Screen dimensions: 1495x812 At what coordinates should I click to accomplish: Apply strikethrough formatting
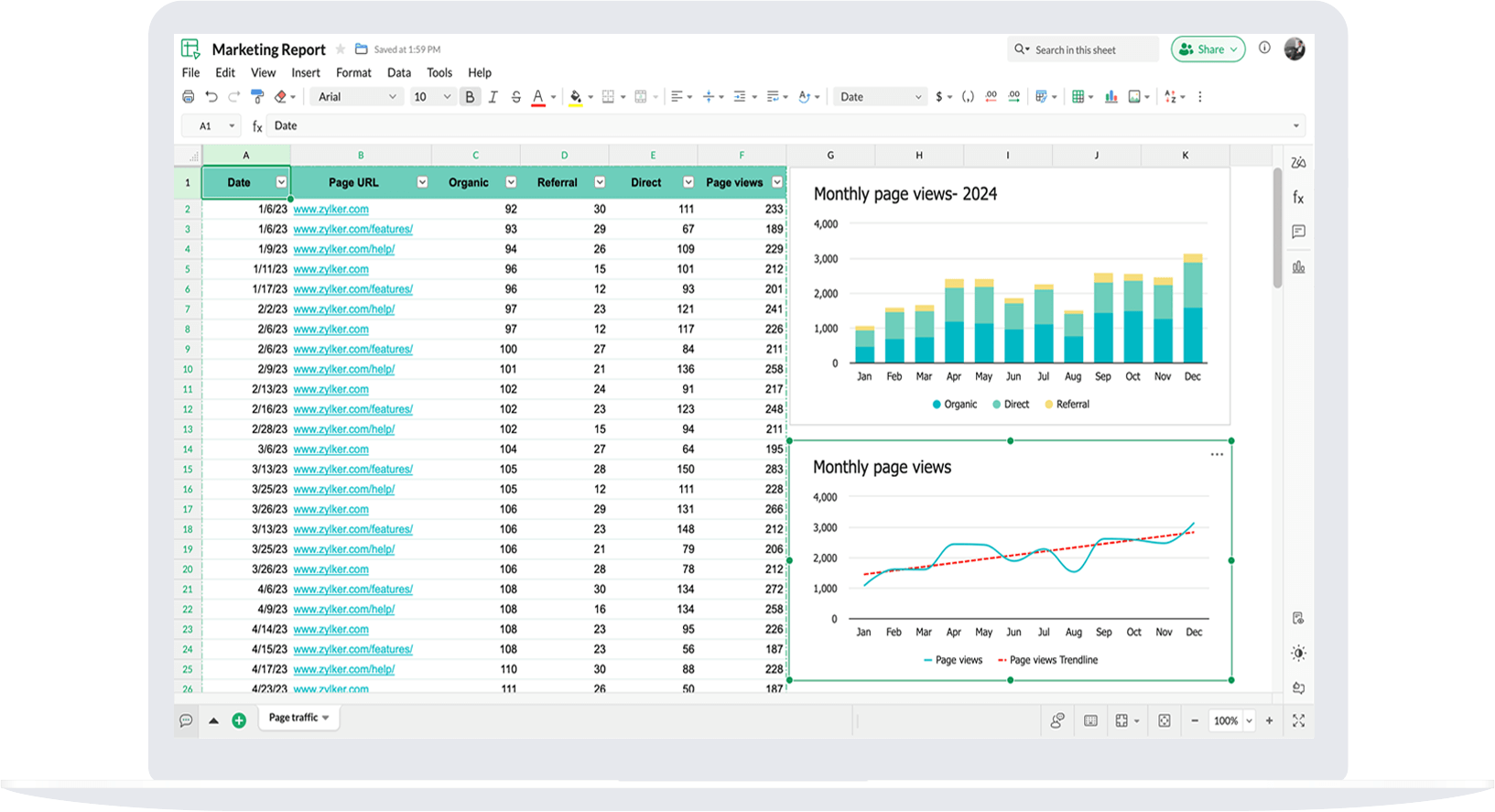point(515,97)
